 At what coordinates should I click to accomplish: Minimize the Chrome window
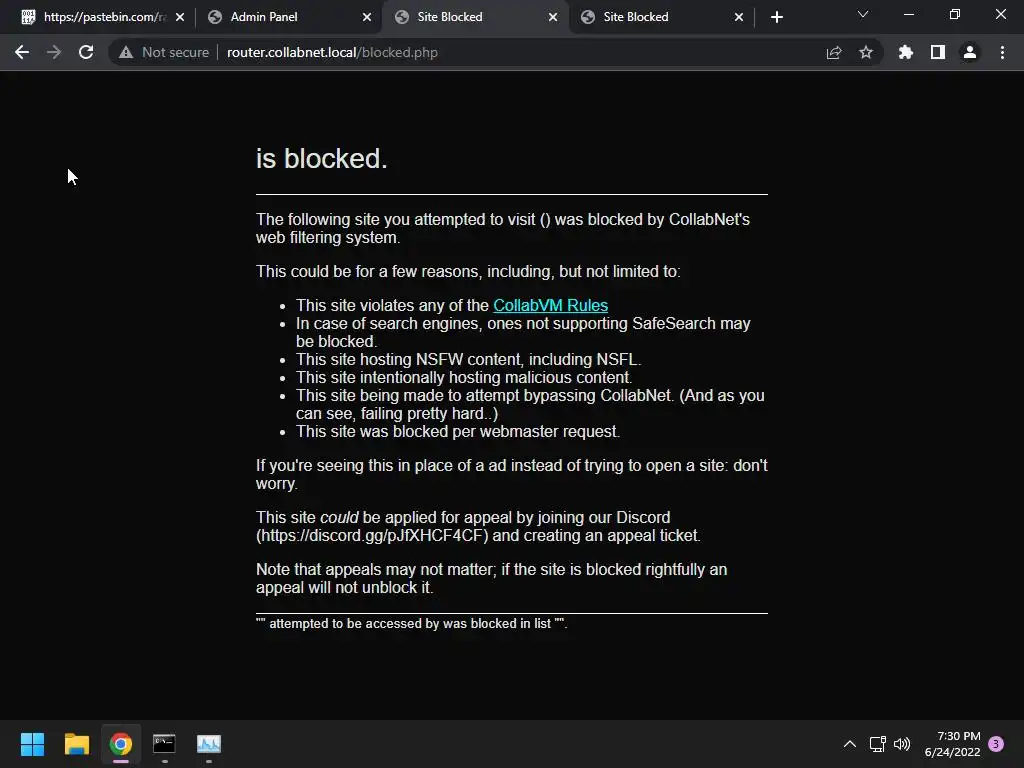(x=908, y=14)
